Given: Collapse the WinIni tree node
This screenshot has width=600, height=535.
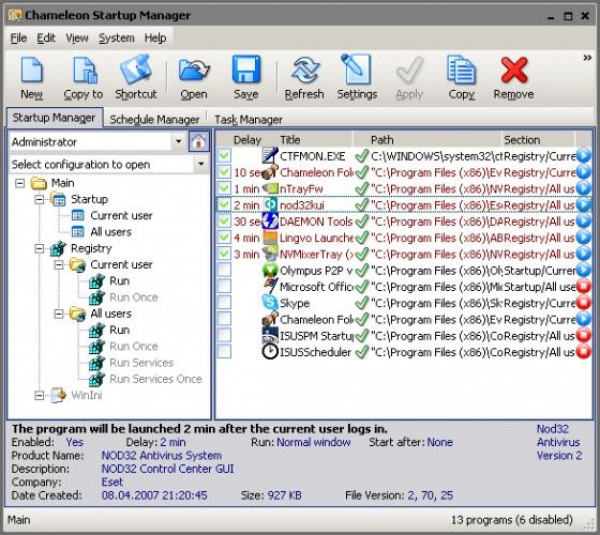Looking at the screenshot, I should click(x=39, y=395).
